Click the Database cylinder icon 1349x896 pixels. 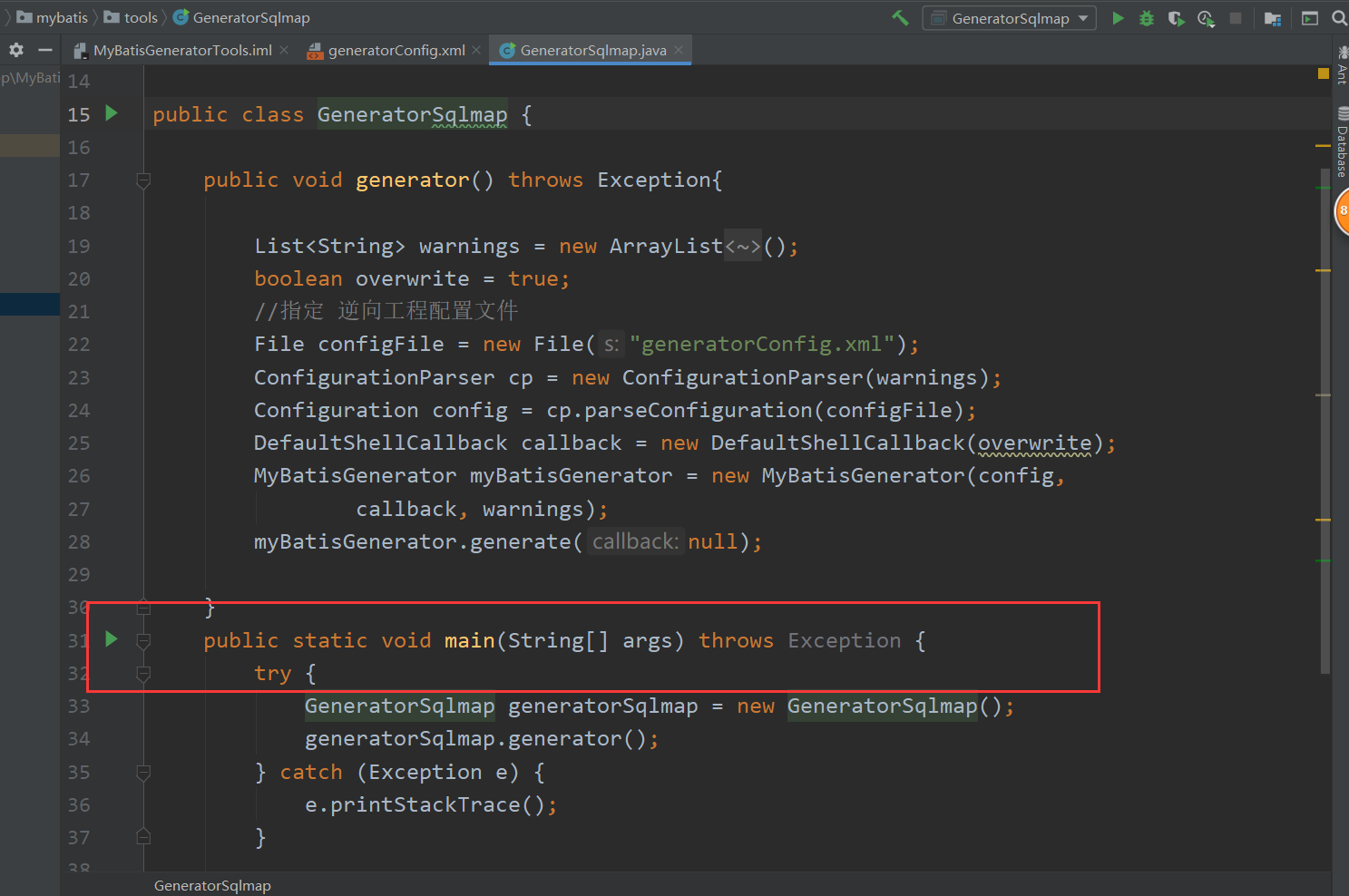pos(1343,113)
